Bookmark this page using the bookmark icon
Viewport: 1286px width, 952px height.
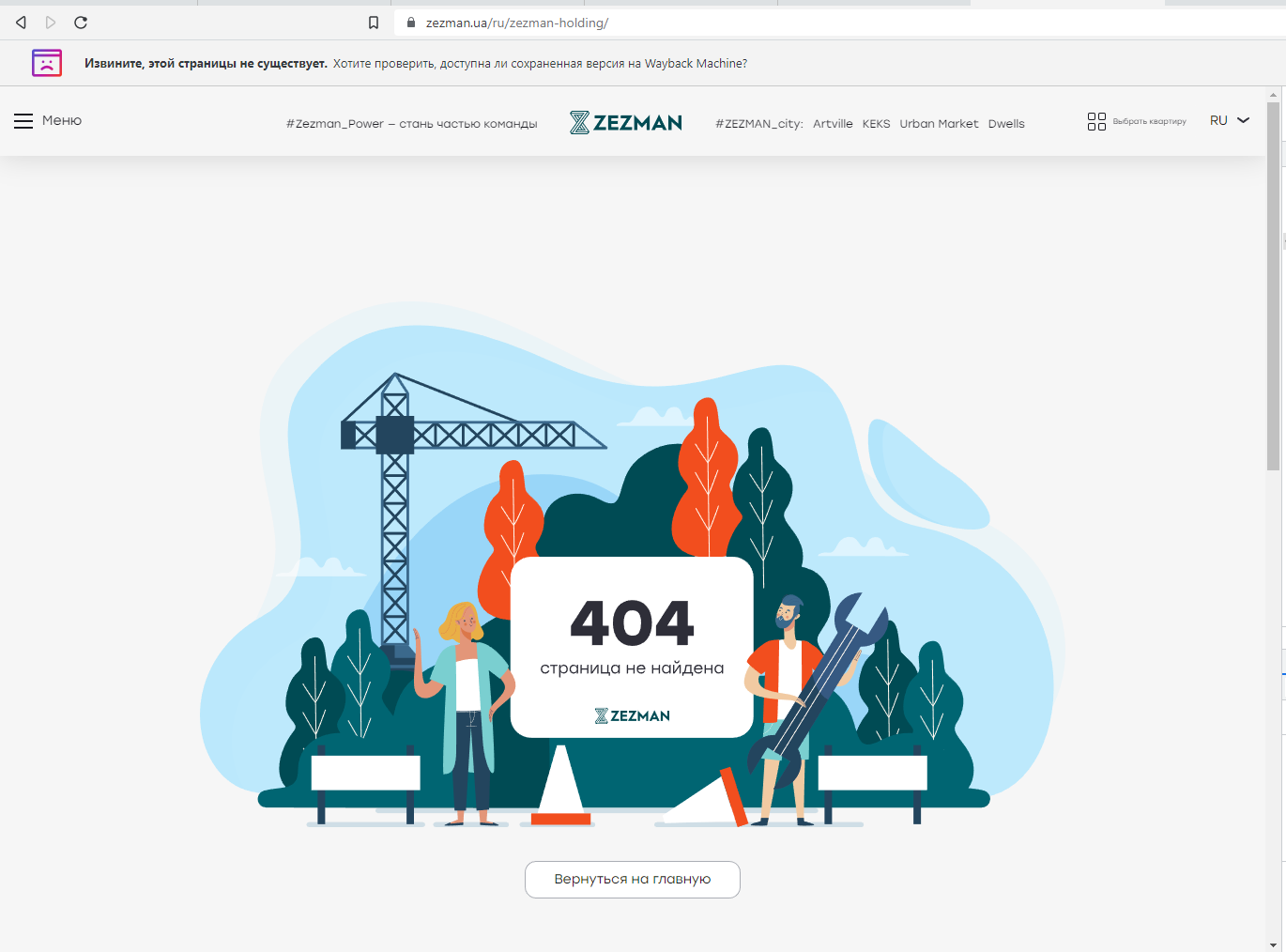[374, 23]
